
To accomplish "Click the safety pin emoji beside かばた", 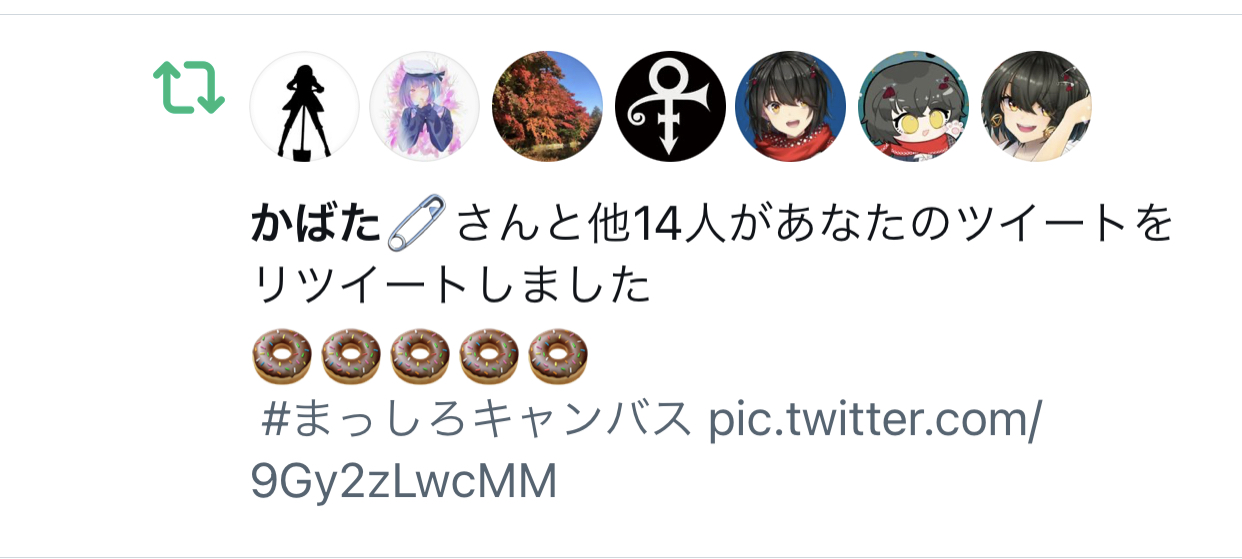I will [417, 226].
